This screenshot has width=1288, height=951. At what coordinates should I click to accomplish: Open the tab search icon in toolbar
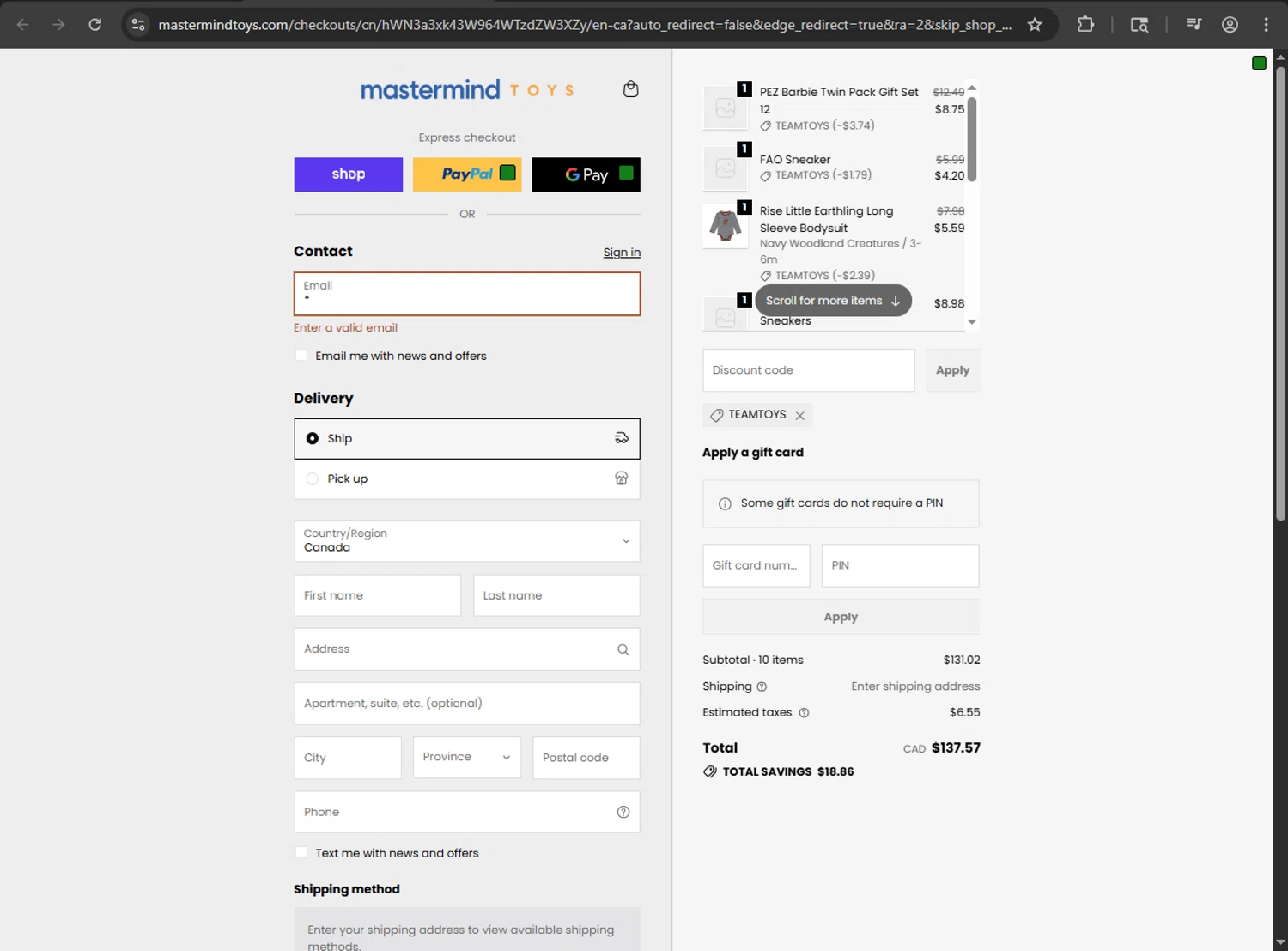(1139, 24)
